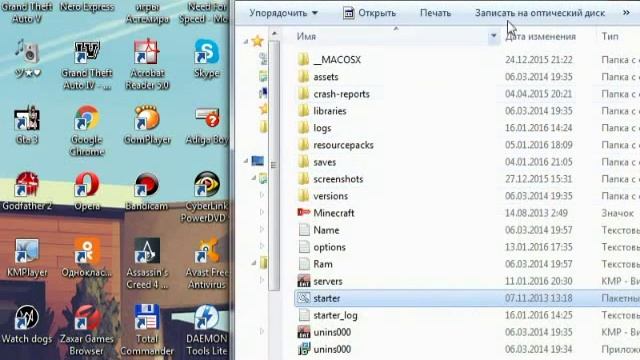Select the resourcepacks folder

(x=336, y=145)
